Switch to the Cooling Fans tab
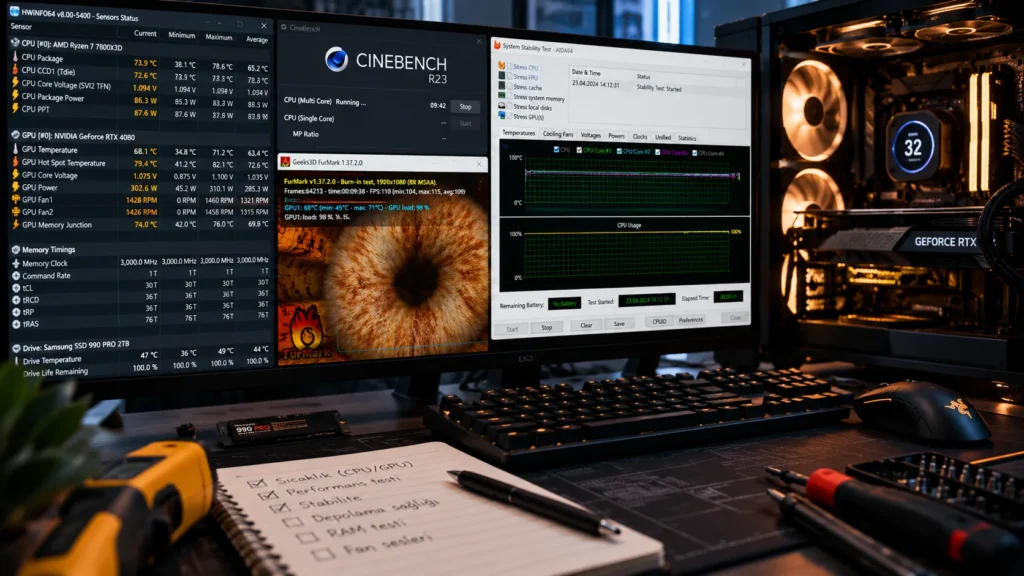The width and height of the screenshot is (1024, 576). click(x=558, y=134)
